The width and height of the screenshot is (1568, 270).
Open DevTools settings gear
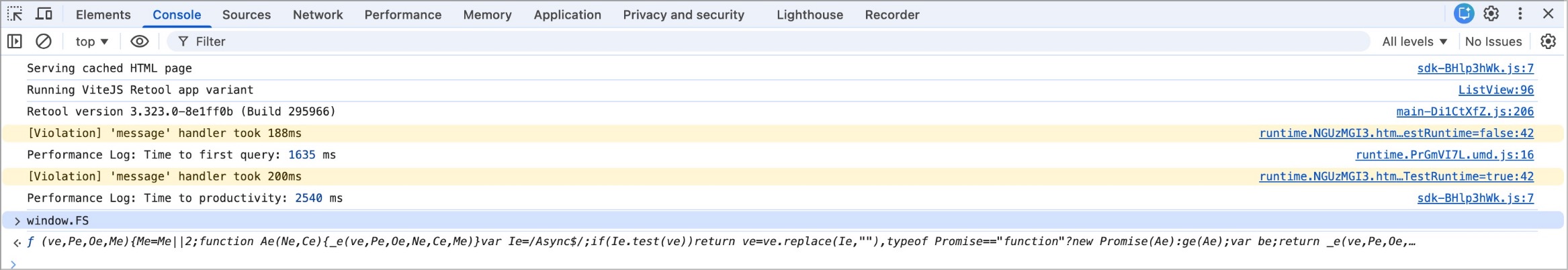pos(1491,13)
